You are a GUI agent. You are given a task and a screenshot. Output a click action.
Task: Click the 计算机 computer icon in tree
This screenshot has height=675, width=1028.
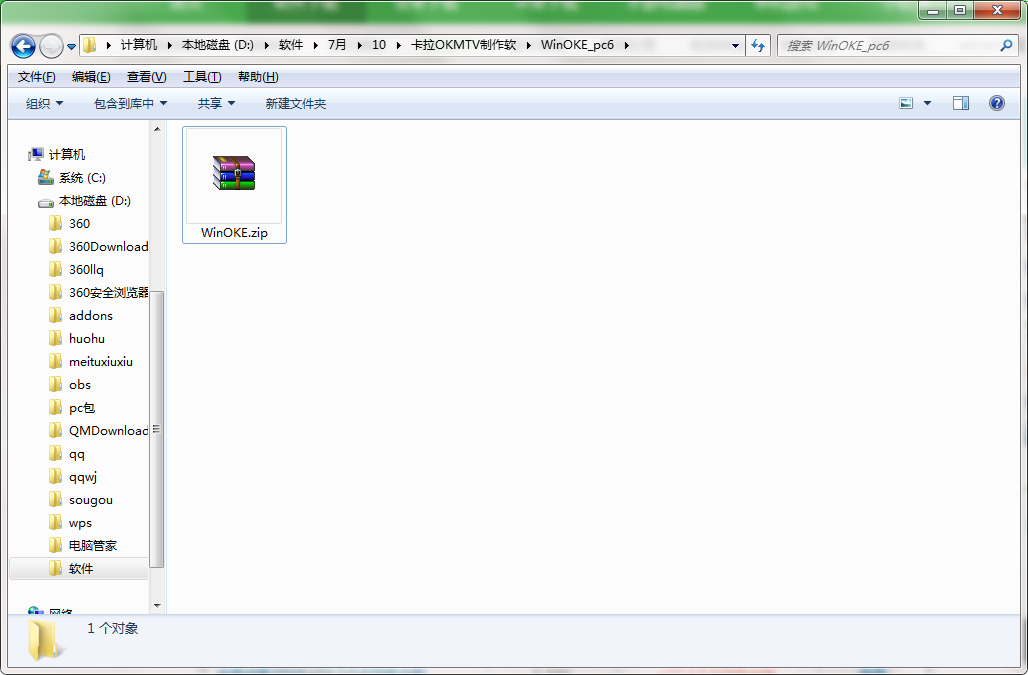tap(35, 155)
